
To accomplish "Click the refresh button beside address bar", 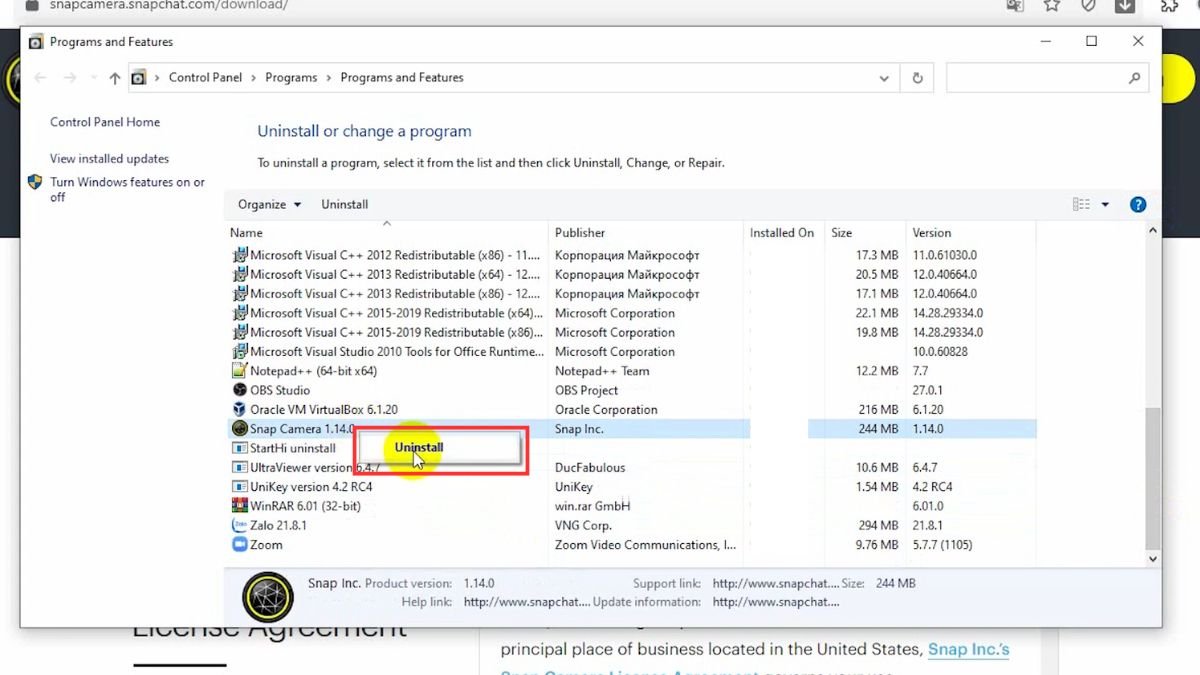I will 917,78.
